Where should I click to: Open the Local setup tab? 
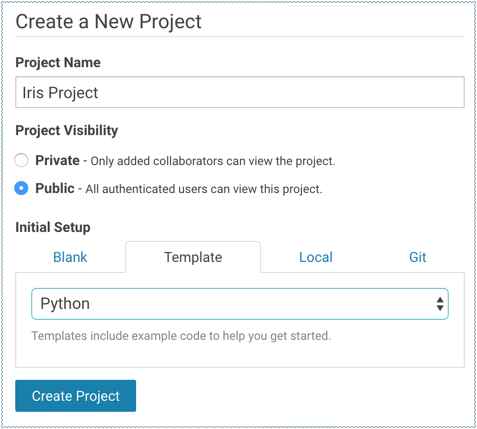pos(316,257)
